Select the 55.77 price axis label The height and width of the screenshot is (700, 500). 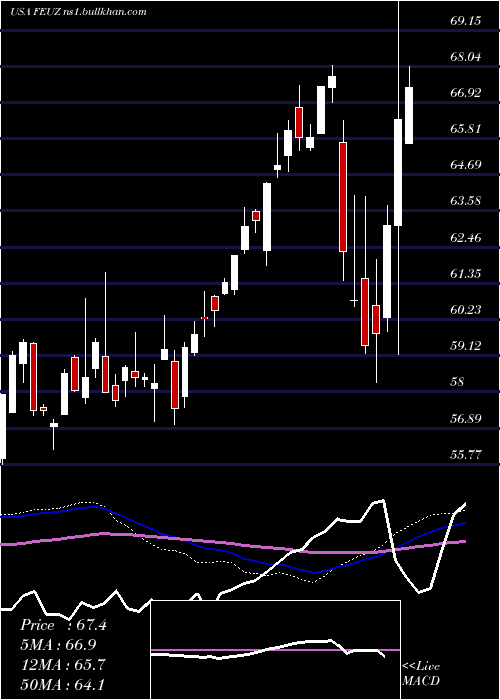[x=466, y=454]
